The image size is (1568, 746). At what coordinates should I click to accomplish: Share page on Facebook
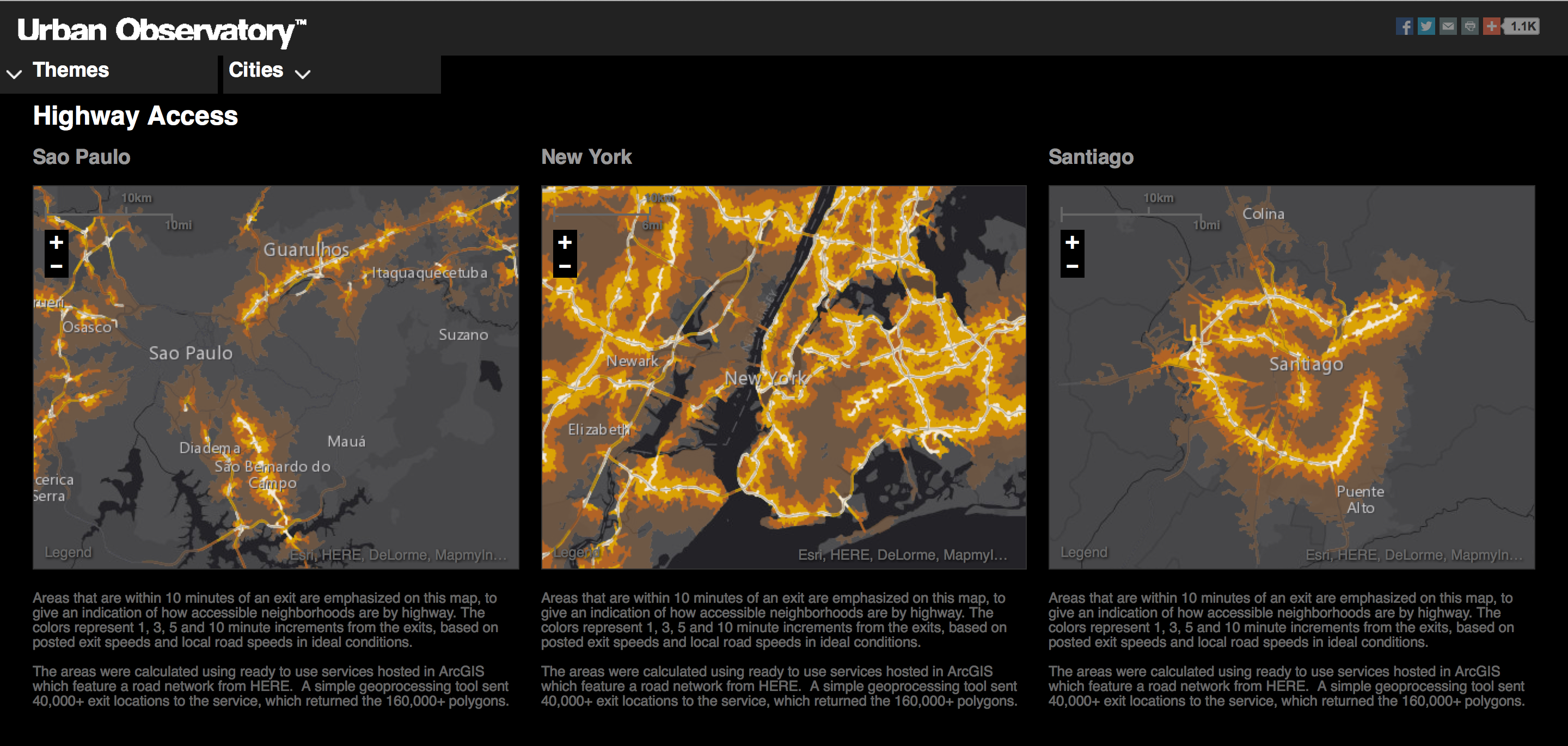pos(1404,26)
